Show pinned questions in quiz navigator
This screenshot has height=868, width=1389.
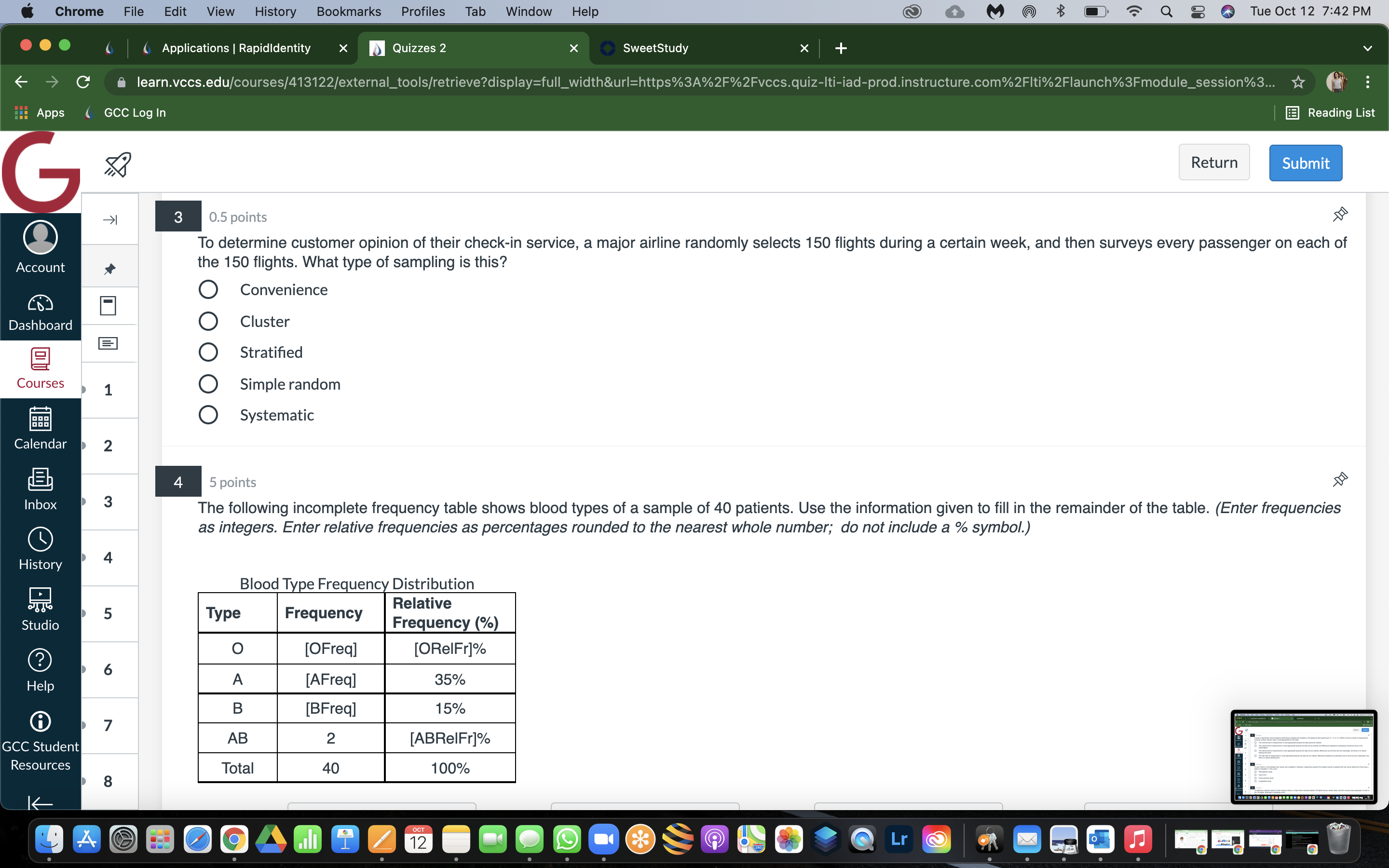[x=109, y=269]
